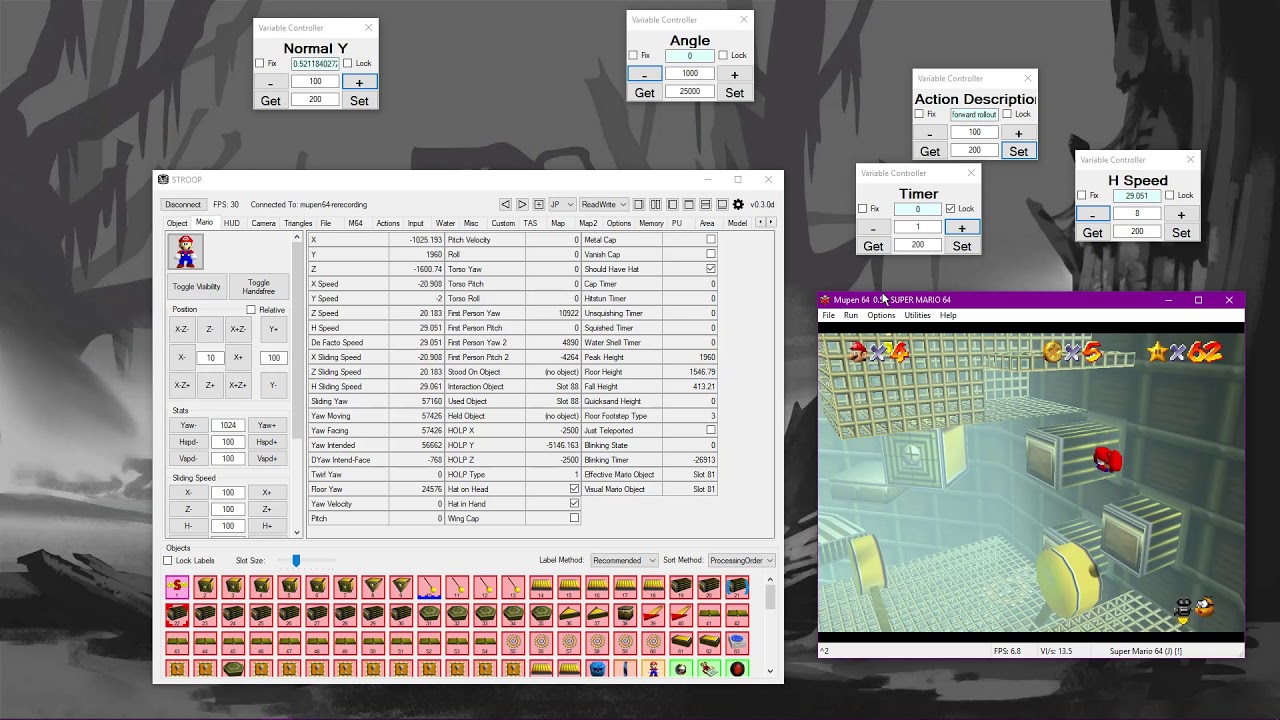Click the left arrow toolbar button in STROOP
Image resolution: width=1280 pixels, height=720 pixels.
(x=505, y=204)
